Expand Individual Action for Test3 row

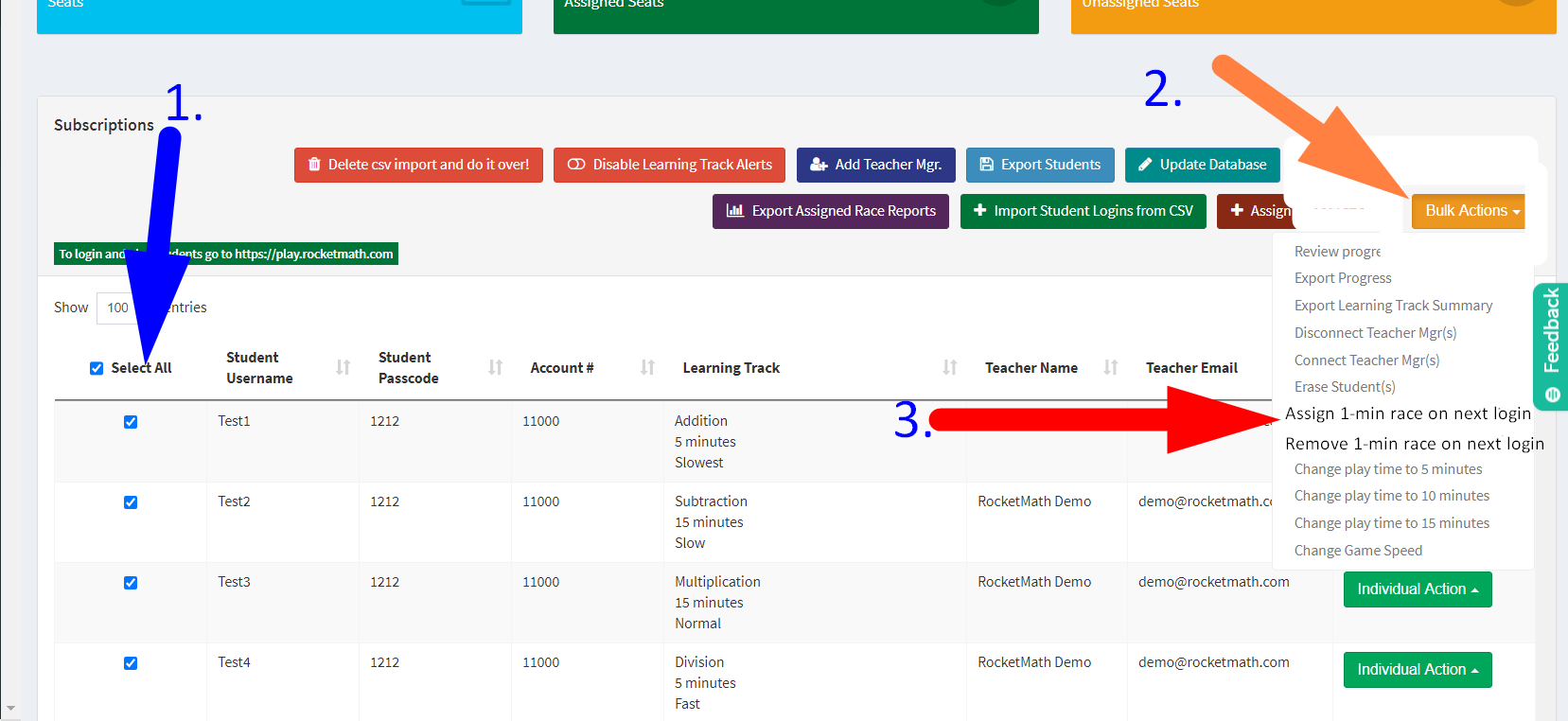[x=1417, y=589]
